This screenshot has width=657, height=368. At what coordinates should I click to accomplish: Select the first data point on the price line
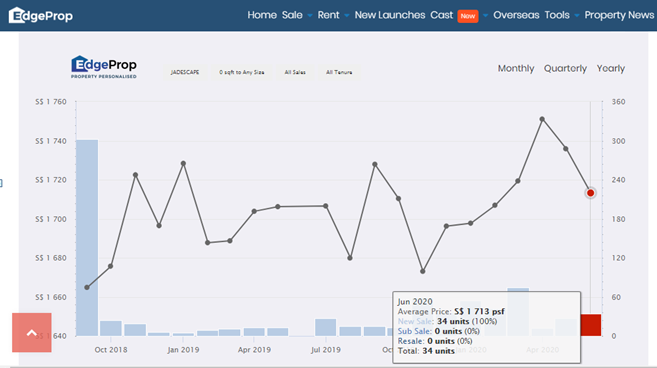coord(87,288)
